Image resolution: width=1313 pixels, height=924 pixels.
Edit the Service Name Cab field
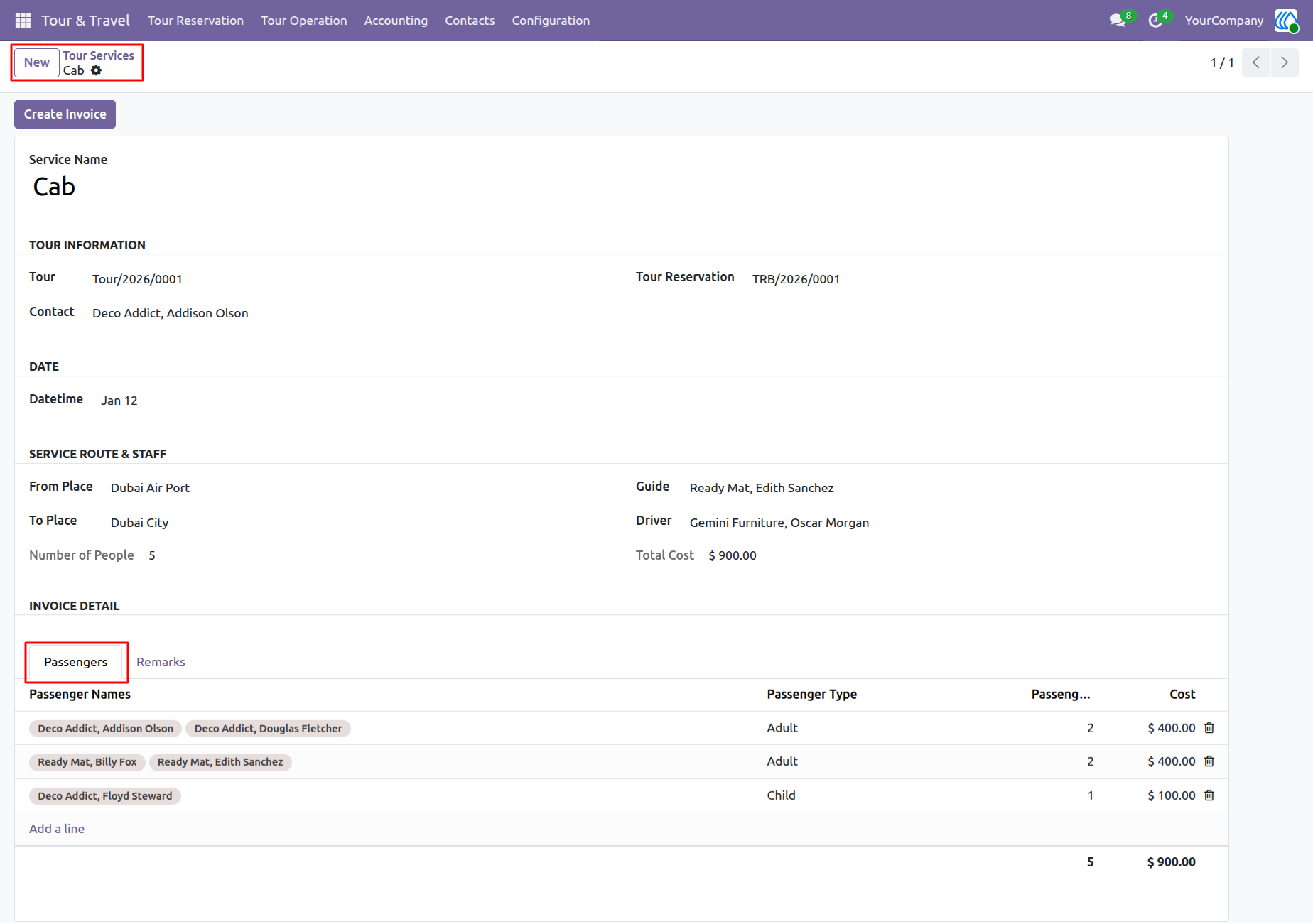(x=54, y=187)
